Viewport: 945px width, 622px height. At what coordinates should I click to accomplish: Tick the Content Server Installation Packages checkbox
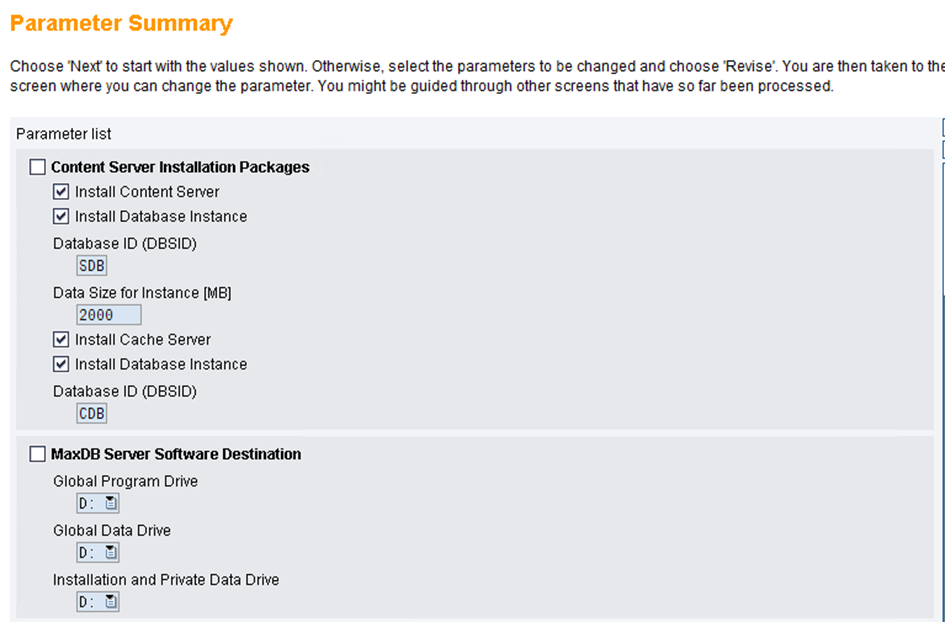point(37,167)
